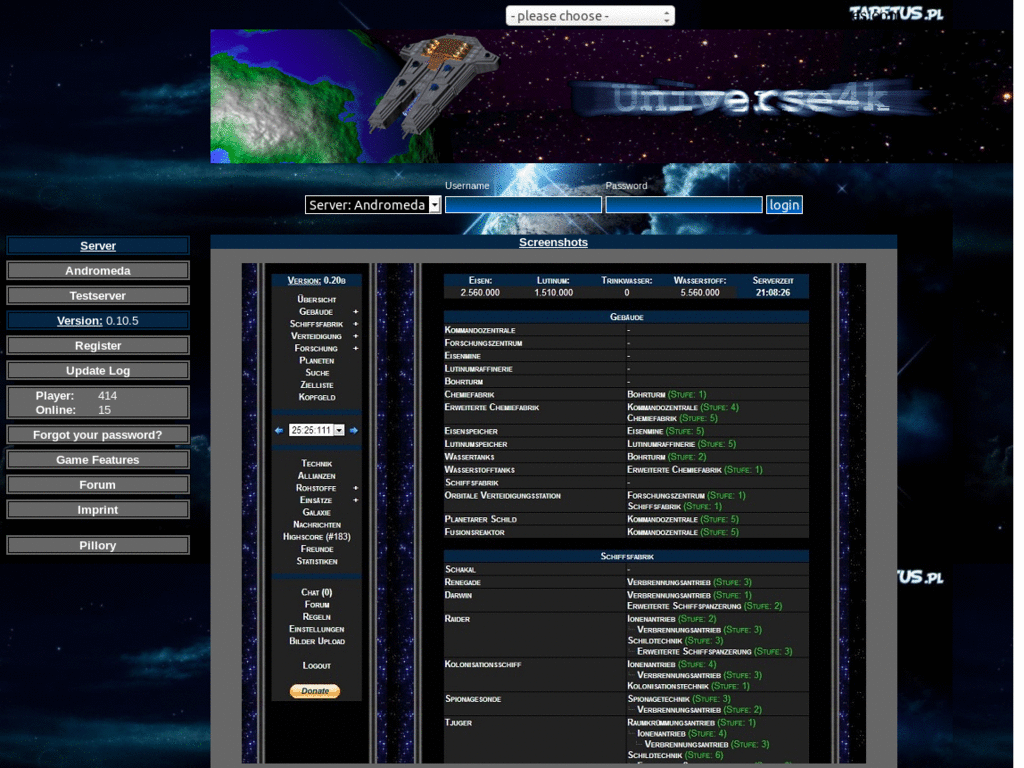The image size is (1024, 768).
Task: Open the Imprint page
Action: pyautogui.click(x=98, y=509)
